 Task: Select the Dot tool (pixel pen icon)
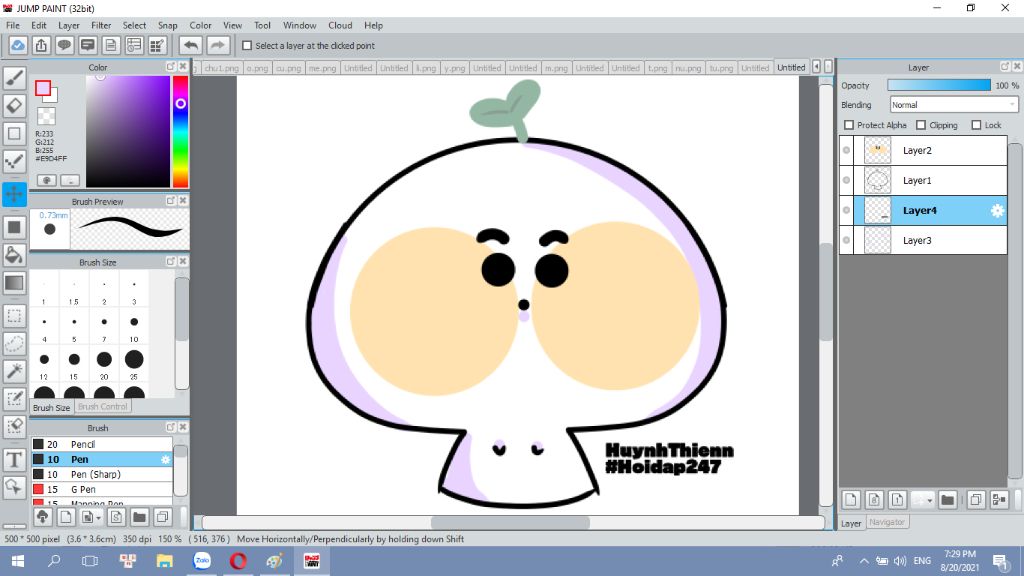coord(14,161)
